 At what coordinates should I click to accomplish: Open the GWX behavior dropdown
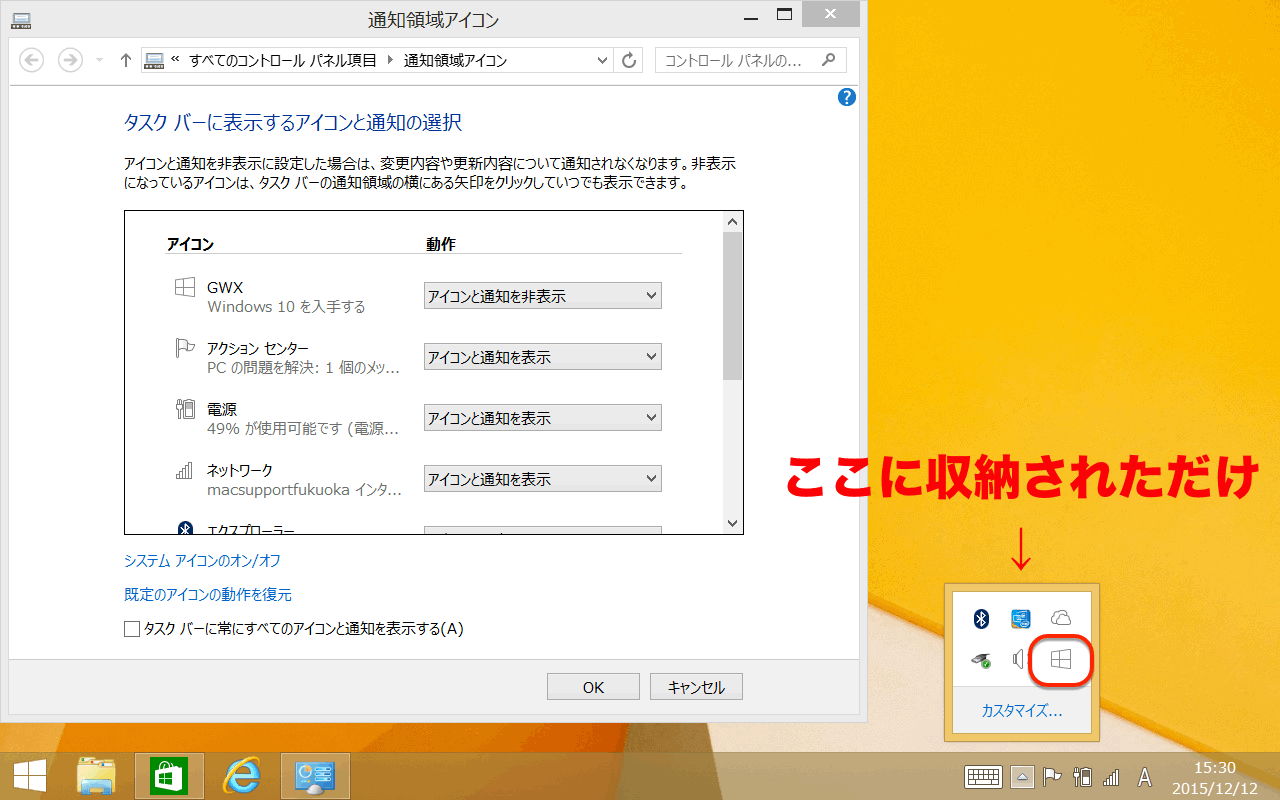(542, 296)
